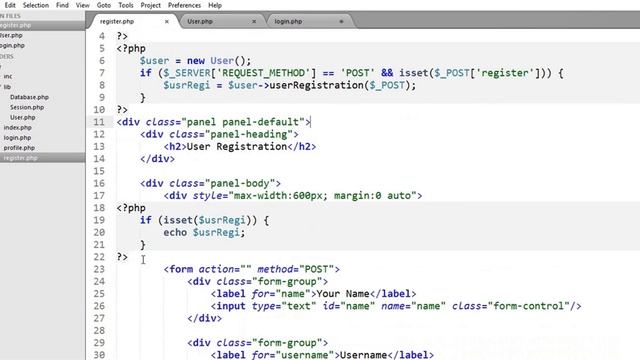Collapse the lib folder in sidebar
This screenshot has width=640, height=360.
(7, 87)
